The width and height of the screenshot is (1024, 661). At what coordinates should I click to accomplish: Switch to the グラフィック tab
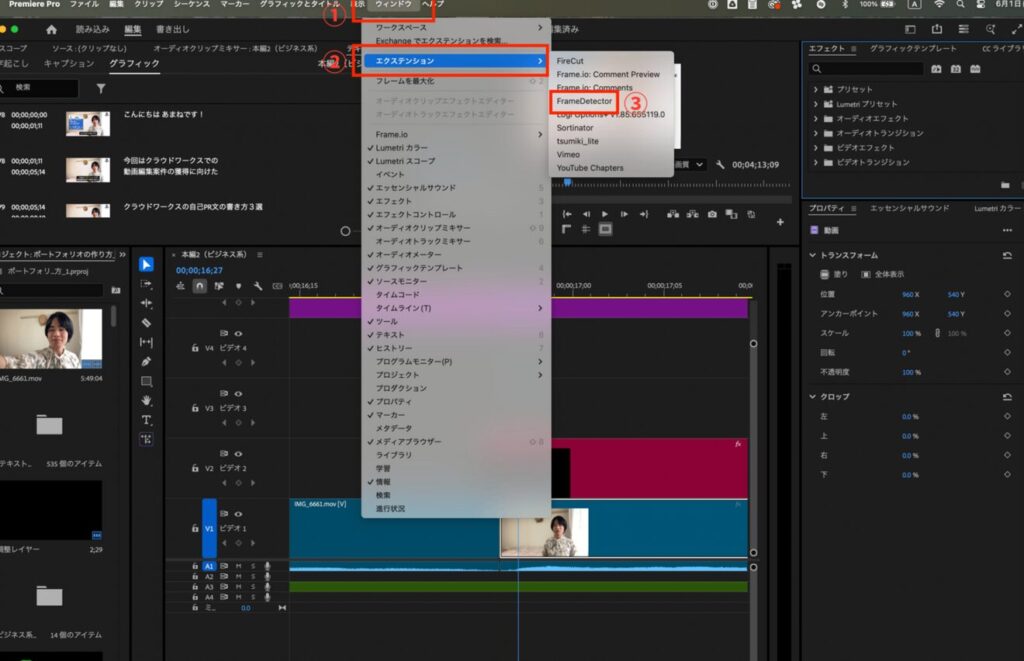pos(134,63)
